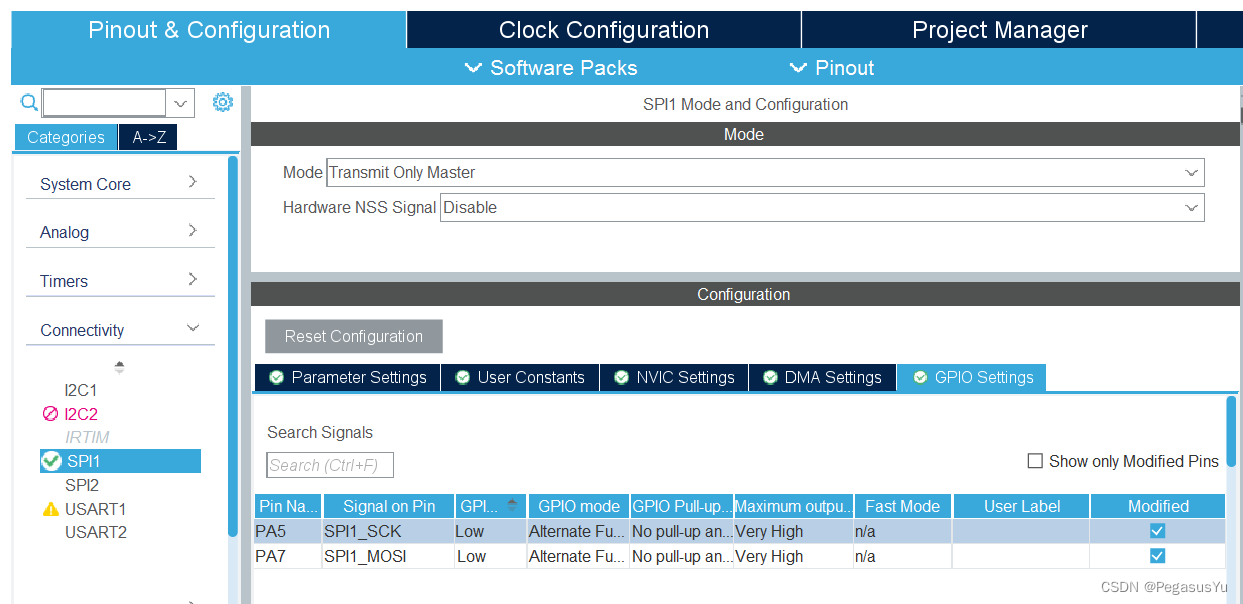
Task: Sort by GPIO mode column header
Action: coord(579,506)
